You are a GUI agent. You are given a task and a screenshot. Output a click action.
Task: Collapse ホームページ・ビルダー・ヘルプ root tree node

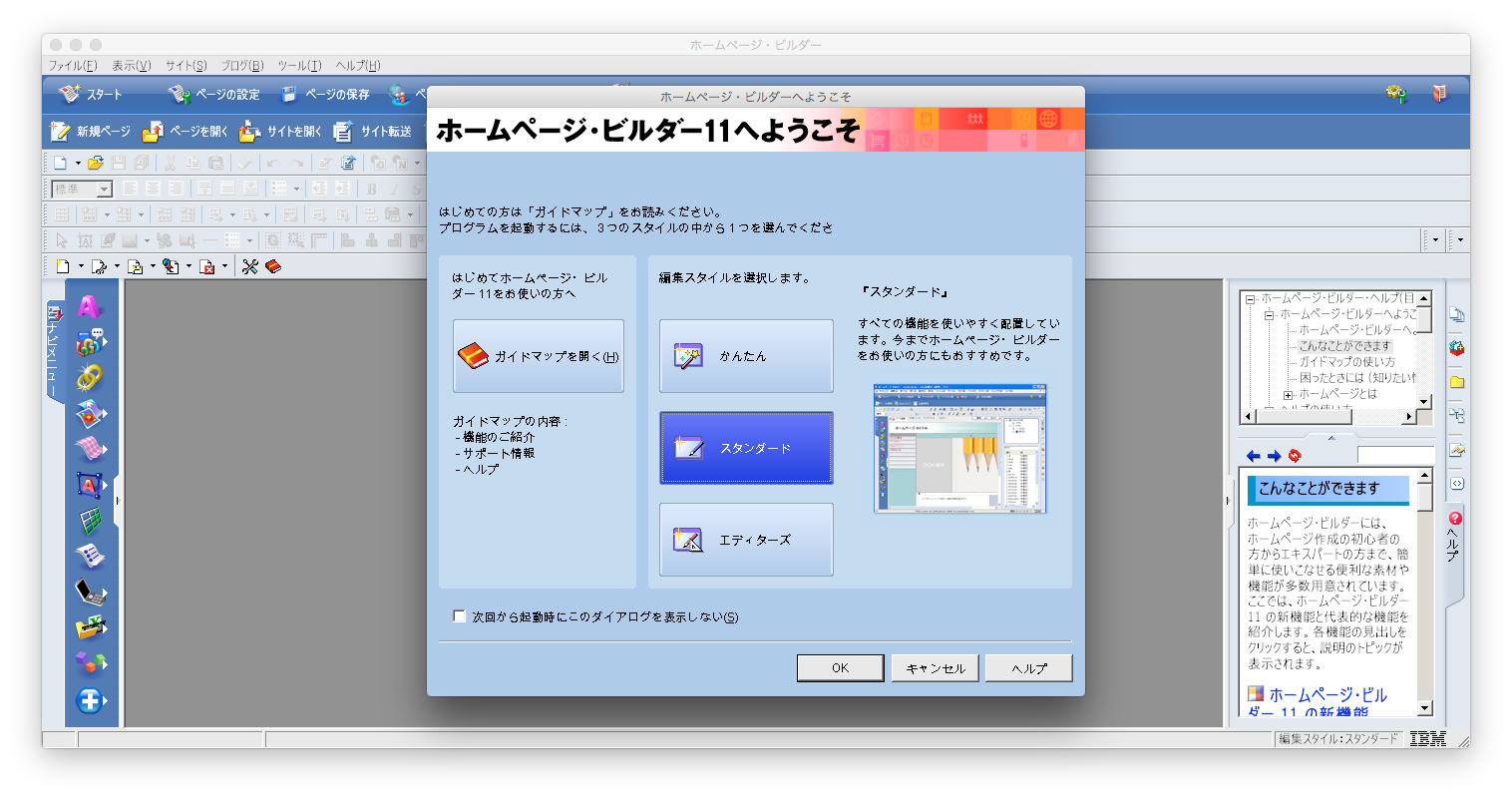[1250, 298]
